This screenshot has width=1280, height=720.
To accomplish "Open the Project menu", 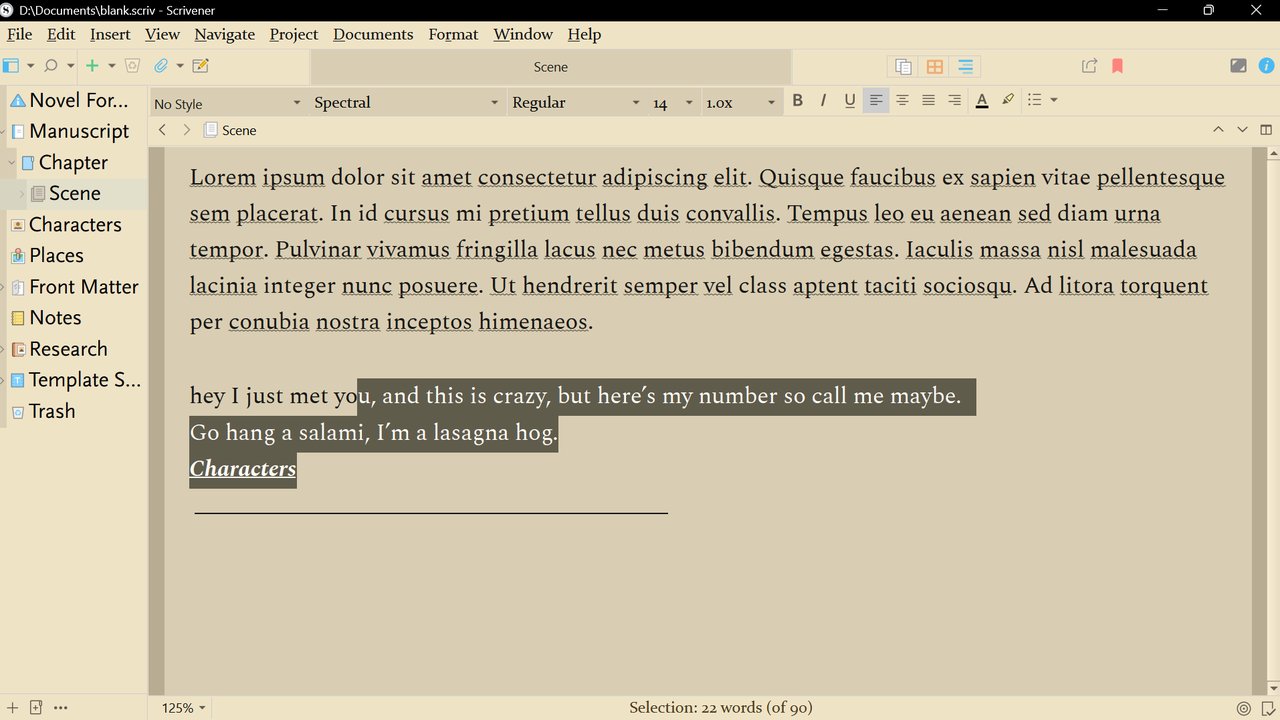I will point(294,34).
